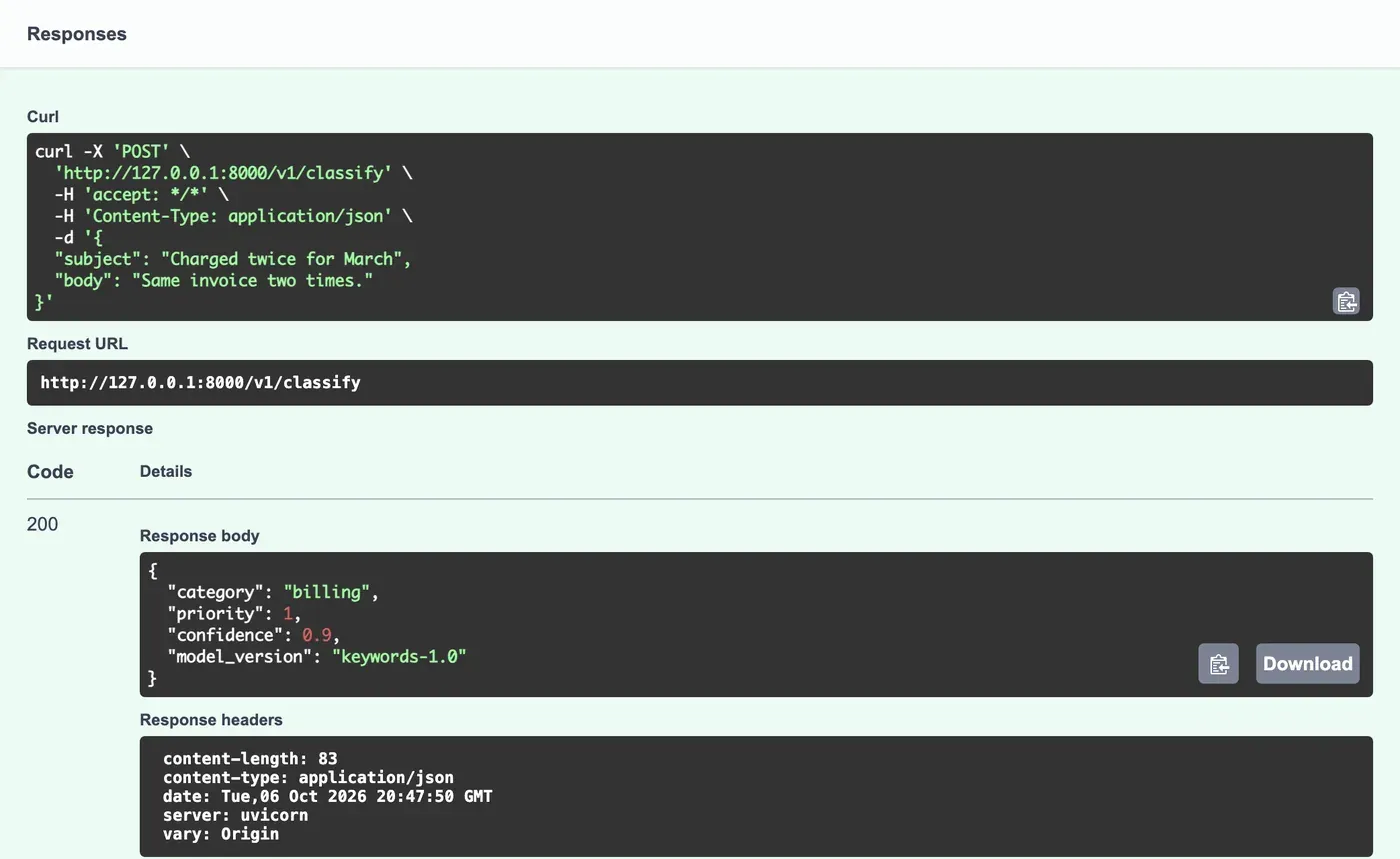Click the vary: Origin header
The image size is (1400, 859).
click(221, 833)
